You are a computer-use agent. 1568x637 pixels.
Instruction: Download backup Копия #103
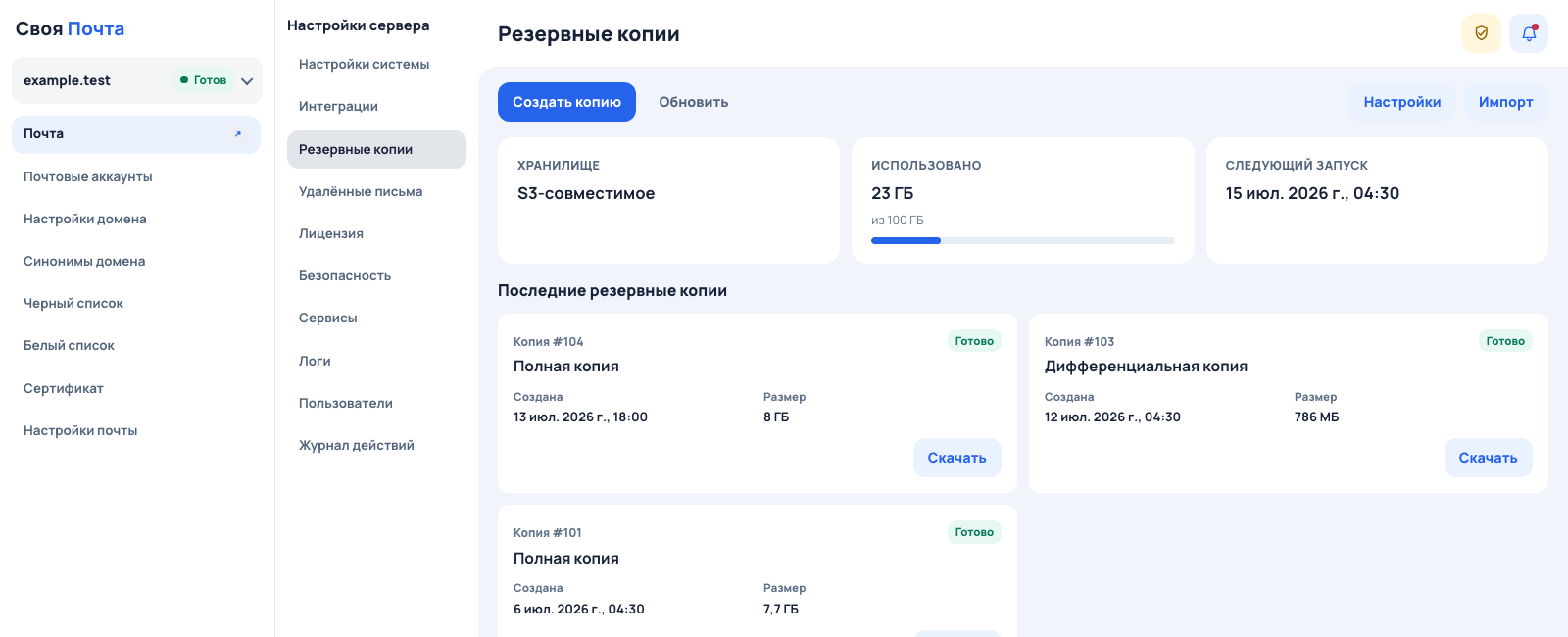pyautogui.click(x=1488, y=458)
